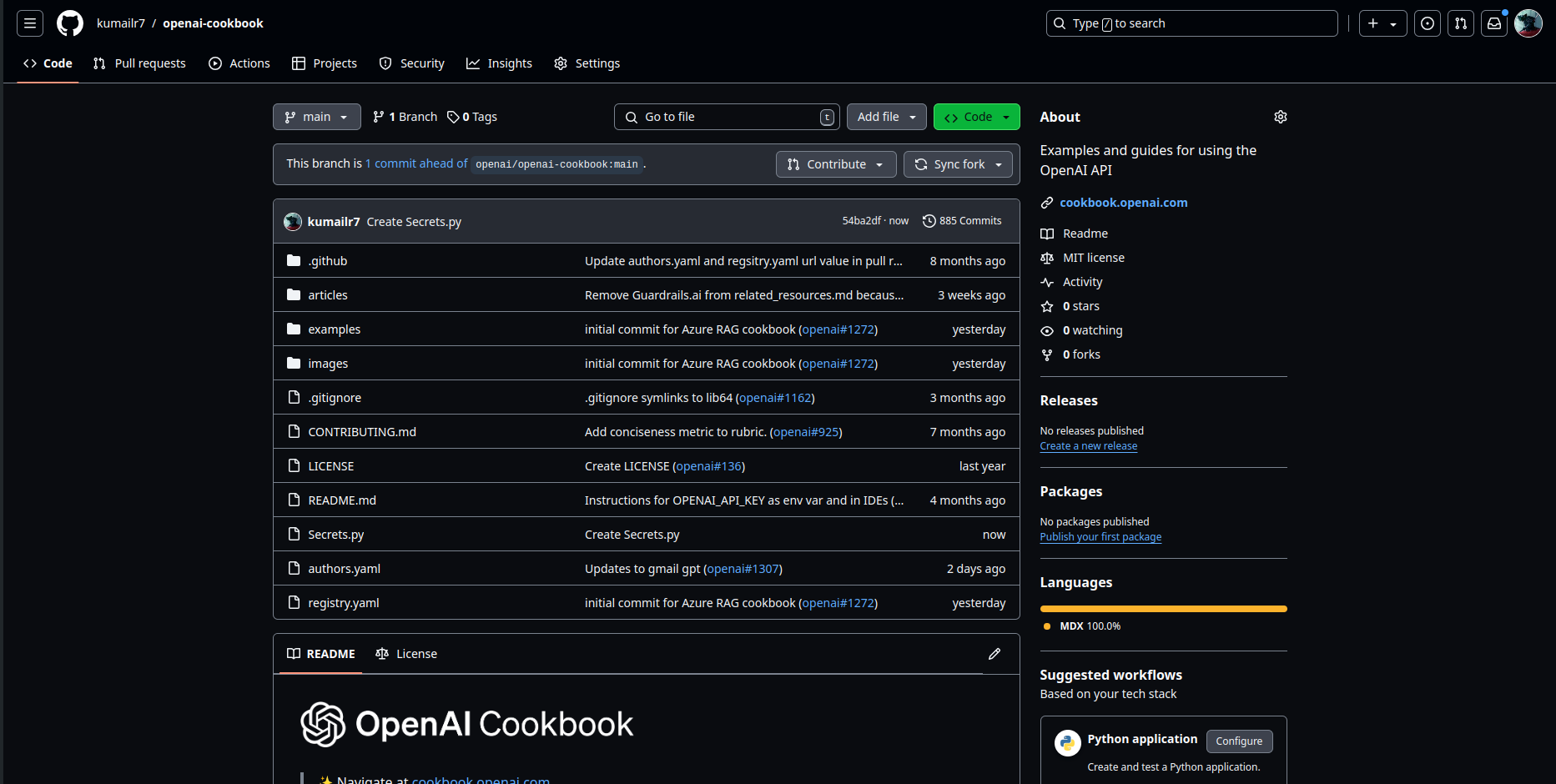Image resolution: width=1556 pixels, height=784 pixels.
Task: Click the MDX language color bar
Action: (x=1163, y=609)
